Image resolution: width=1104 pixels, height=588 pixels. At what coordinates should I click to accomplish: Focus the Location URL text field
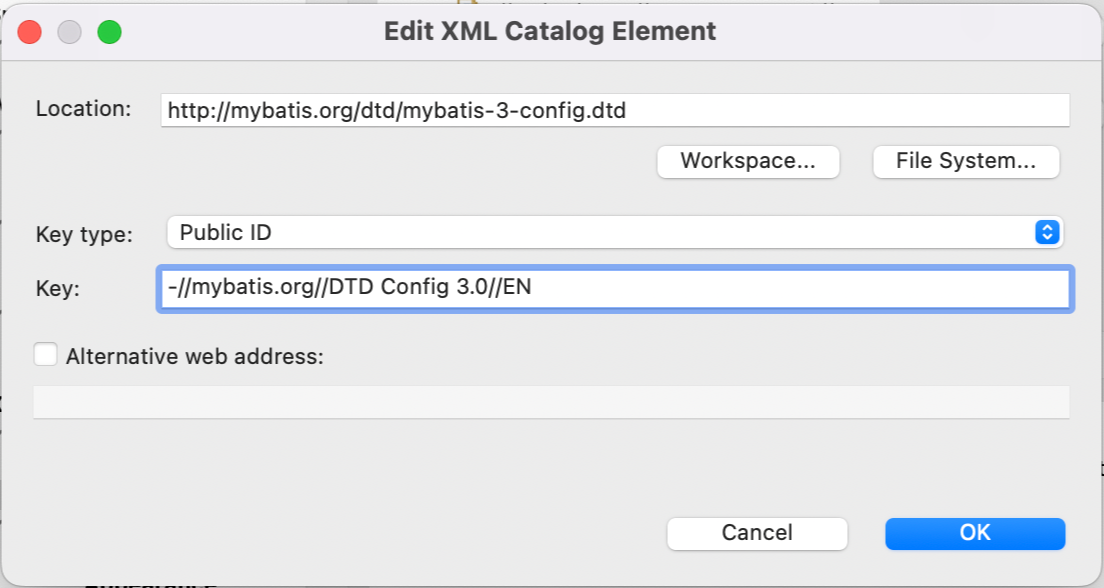[615, 111]
